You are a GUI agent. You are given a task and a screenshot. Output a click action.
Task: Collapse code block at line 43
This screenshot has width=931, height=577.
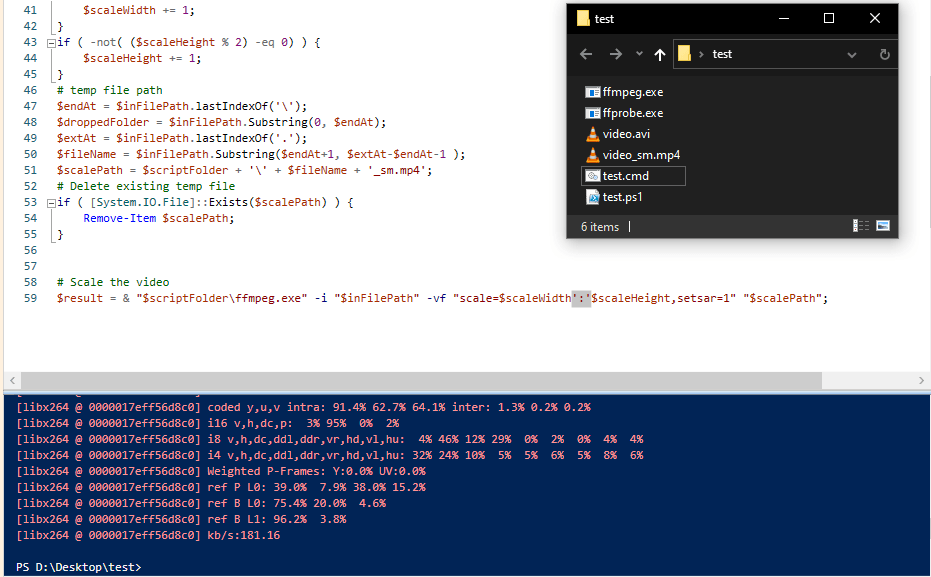[51, 44]
